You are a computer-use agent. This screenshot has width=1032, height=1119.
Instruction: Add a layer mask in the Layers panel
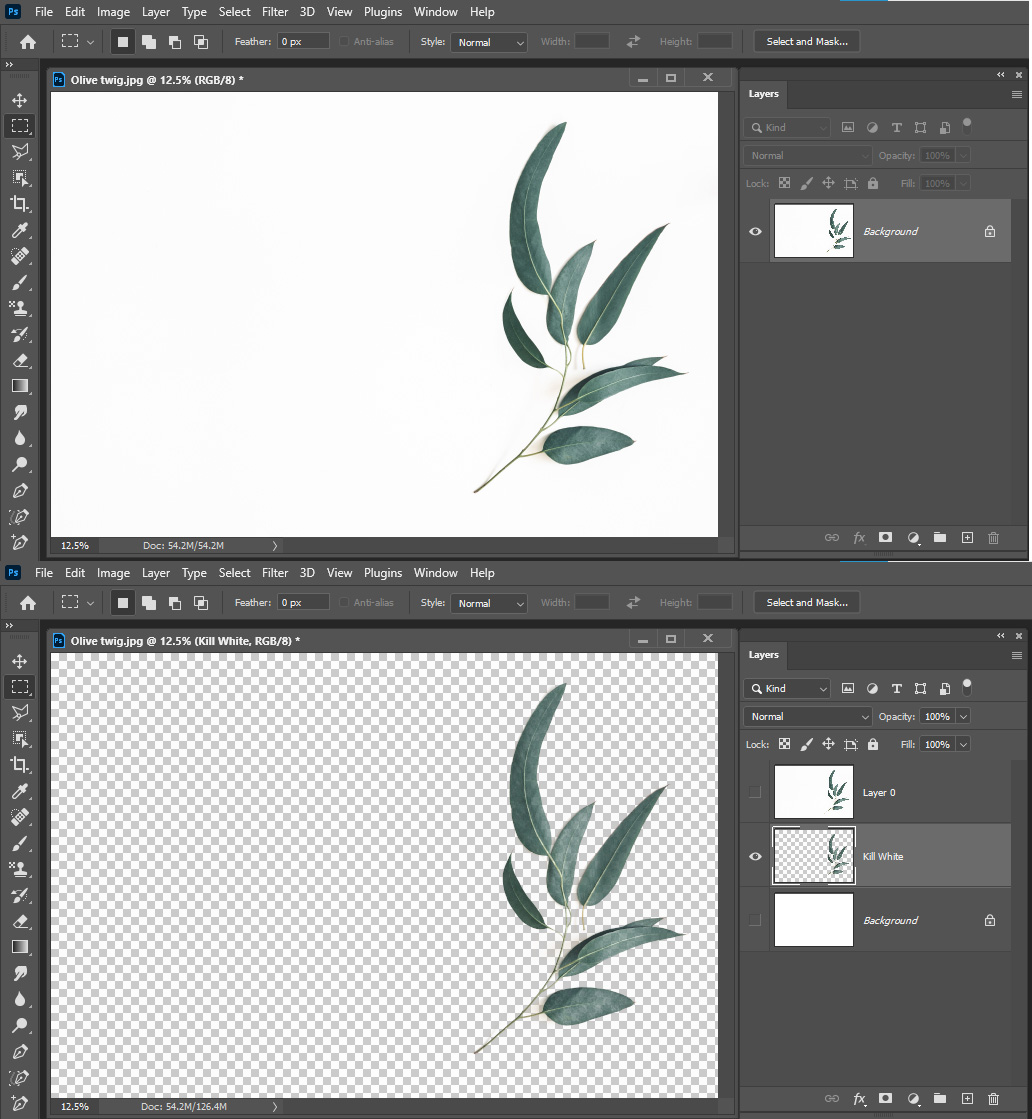click(885, 1098)
